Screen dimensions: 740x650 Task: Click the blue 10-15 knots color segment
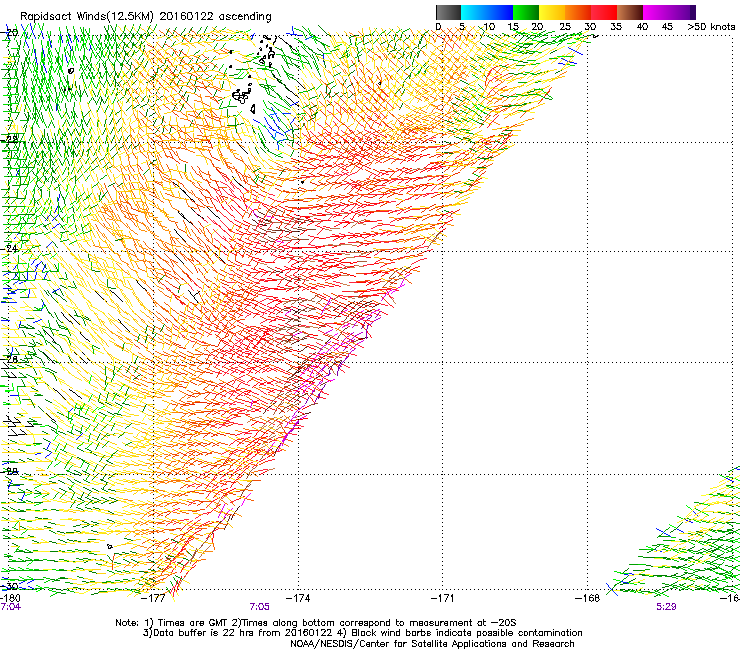(x=500, y=12)
